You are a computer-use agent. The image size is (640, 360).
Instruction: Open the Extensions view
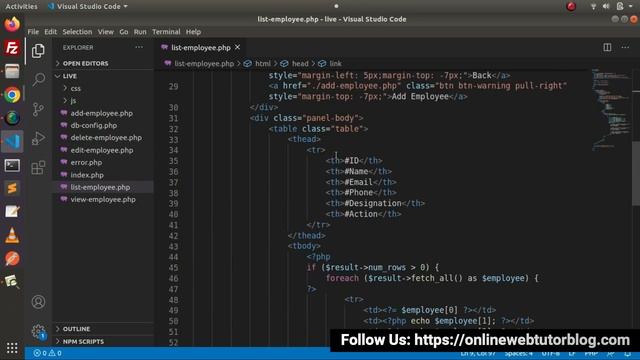click(38, 167)
